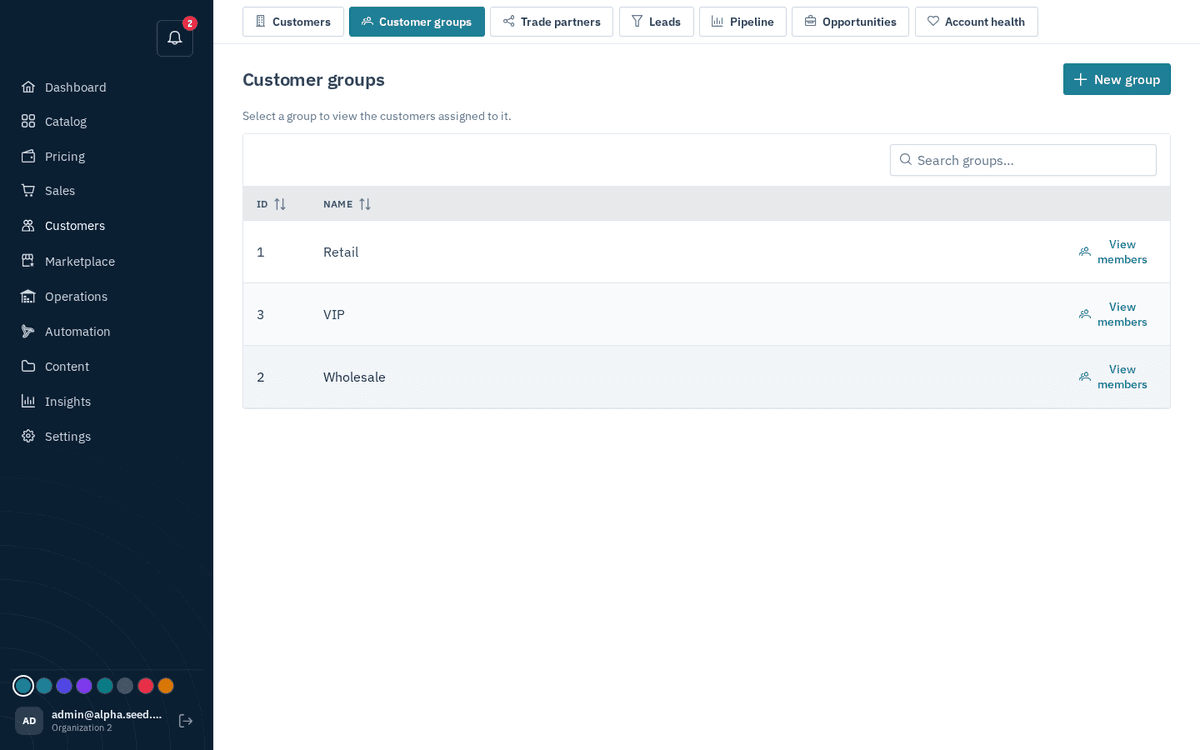The height and width of the screenshot is (750, 1200).
Task: Open the notifications bell
Action: 175,38
